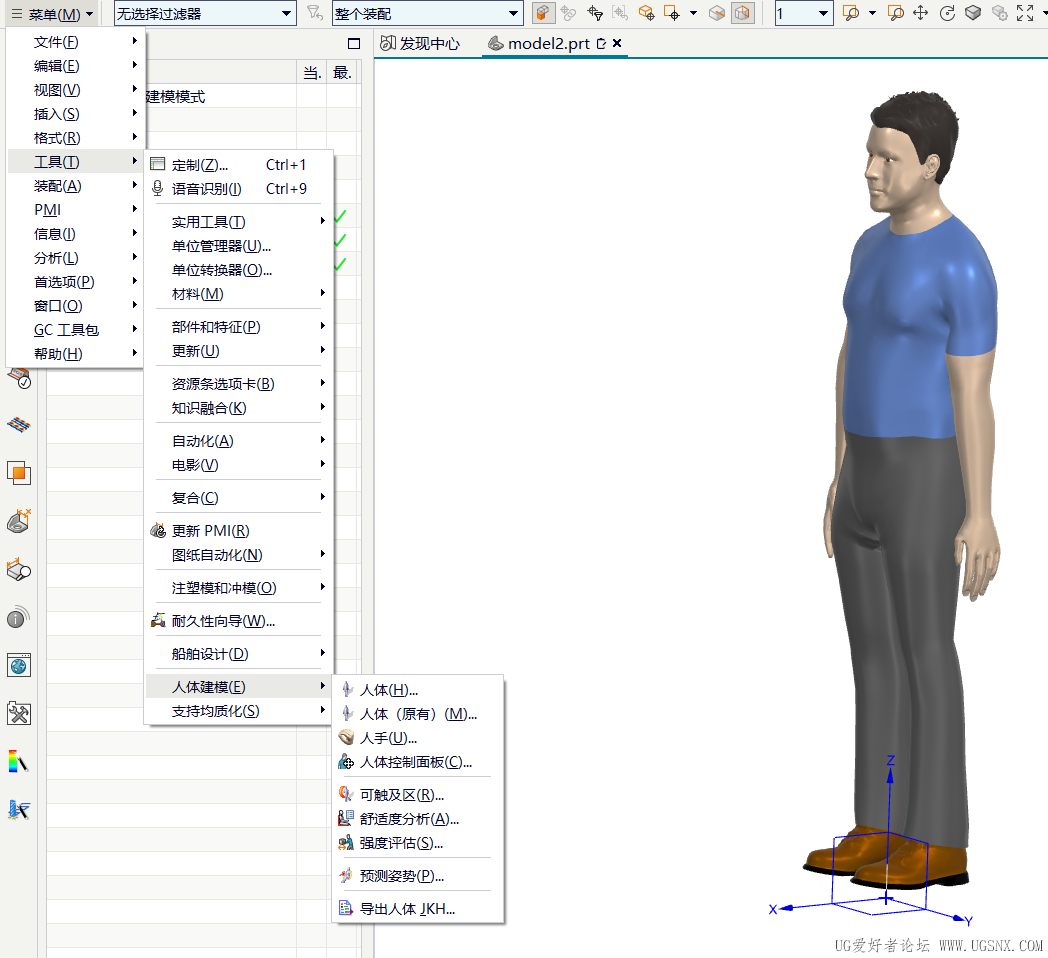Viewport: 1048px width, 958px height.
Task: Select the Pan view tool on the toolbar
Action: [919, 13]
